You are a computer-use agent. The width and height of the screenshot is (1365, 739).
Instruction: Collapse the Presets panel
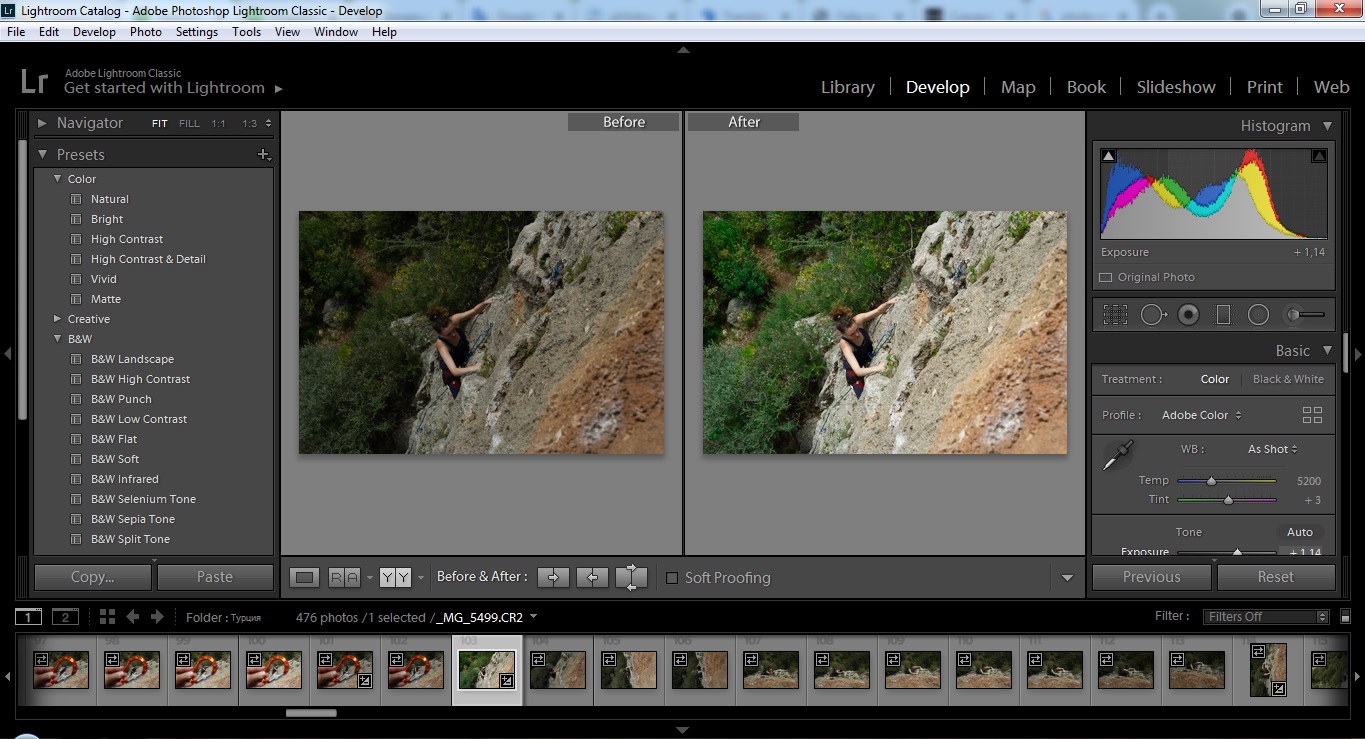pos(43,155)
